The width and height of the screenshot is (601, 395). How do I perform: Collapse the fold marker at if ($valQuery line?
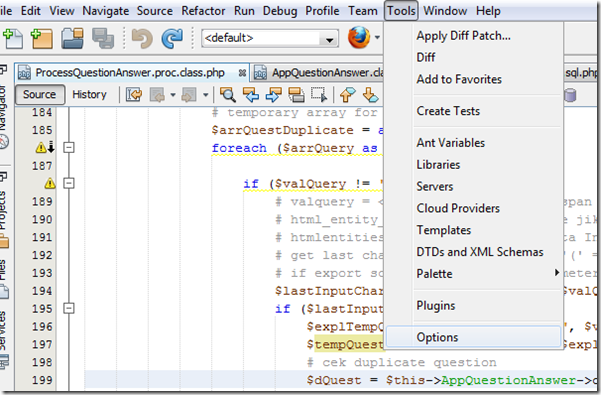tap(69, 183)
